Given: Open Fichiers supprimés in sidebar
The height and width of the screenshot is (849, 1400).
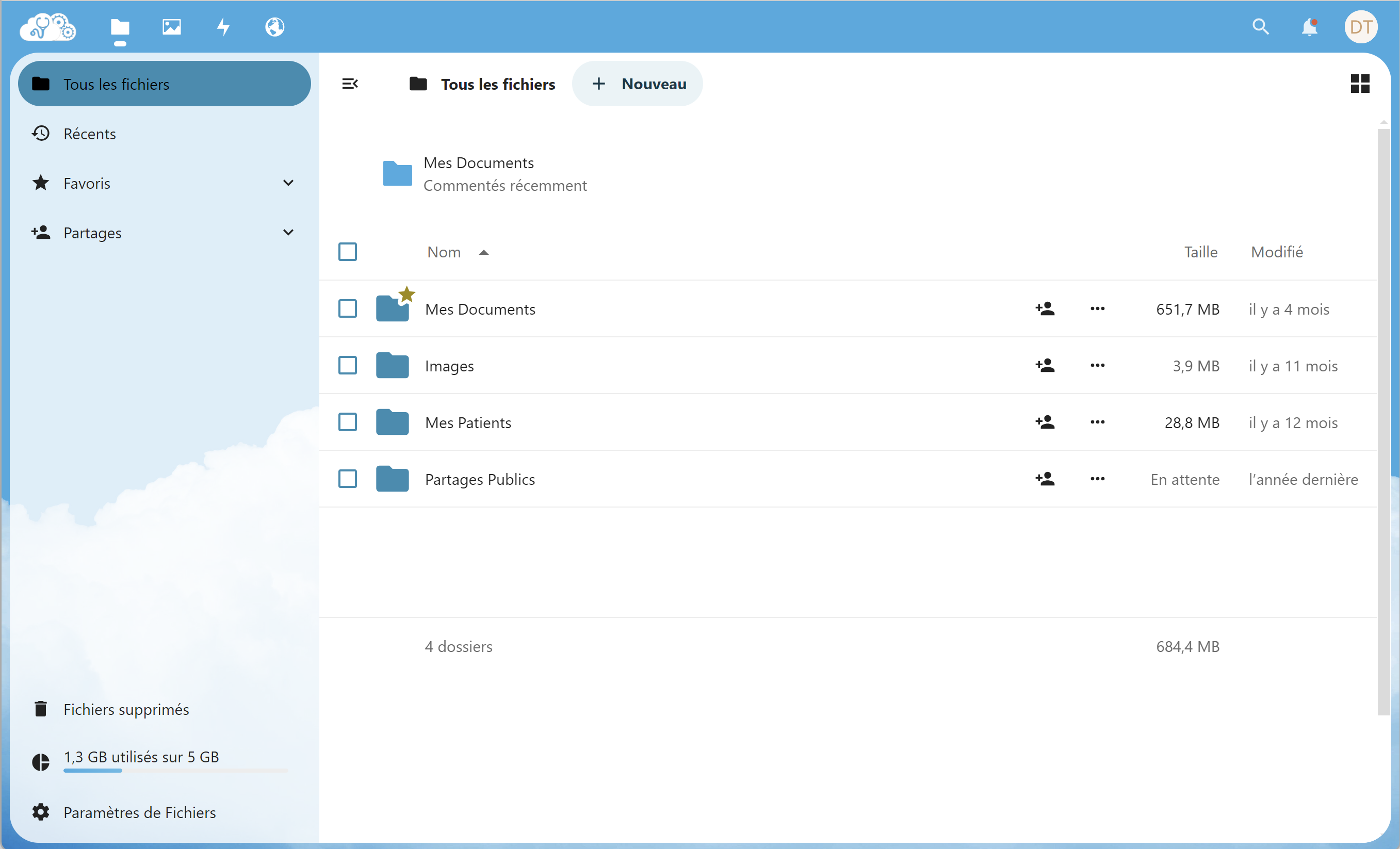Looking at the screenshot, I should (164, 709).
